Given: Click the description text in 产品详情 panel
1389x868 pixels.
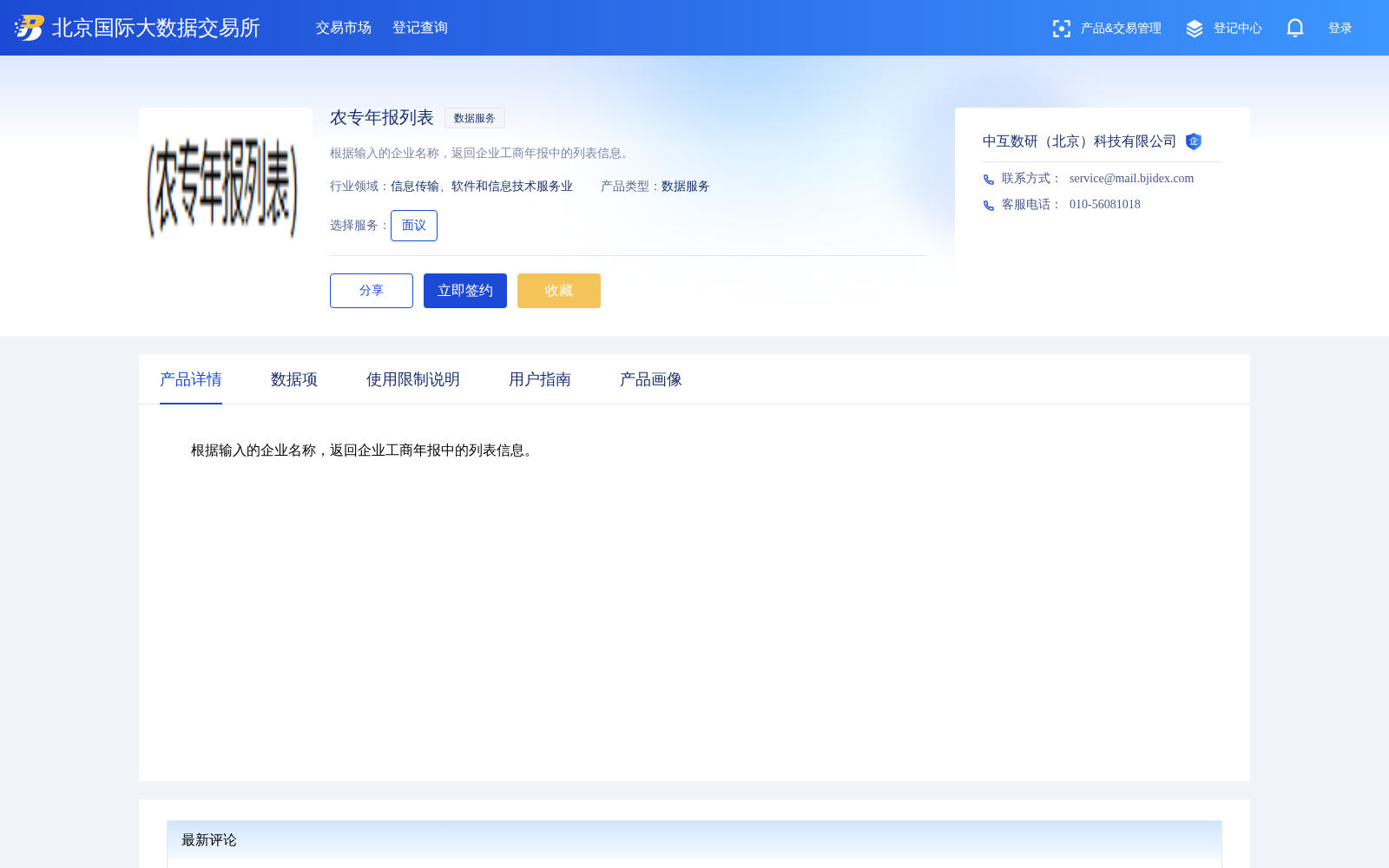Looking at the screenshot, I should 365,450.
